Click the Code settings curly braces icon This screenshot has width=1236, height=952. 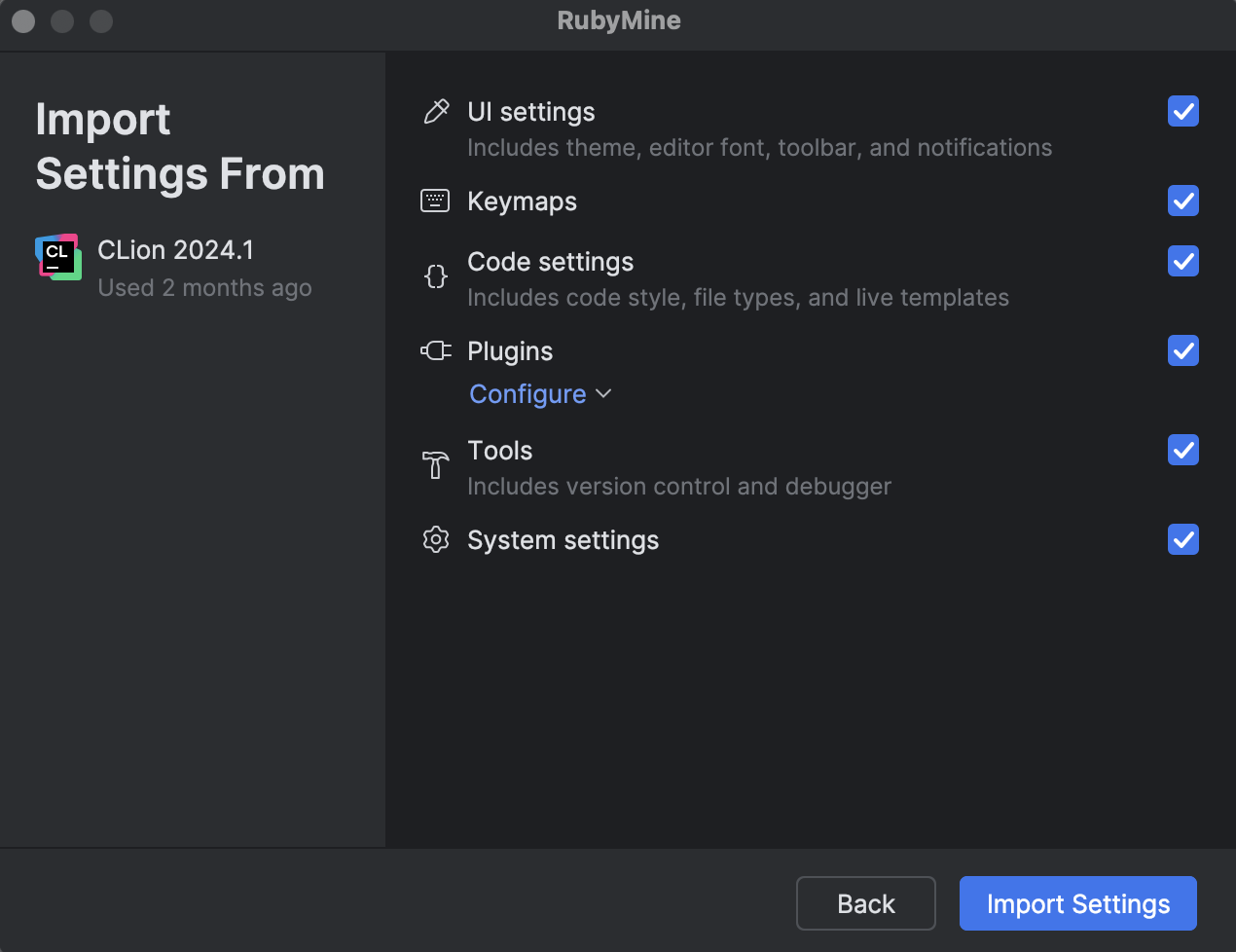[435, 275]
